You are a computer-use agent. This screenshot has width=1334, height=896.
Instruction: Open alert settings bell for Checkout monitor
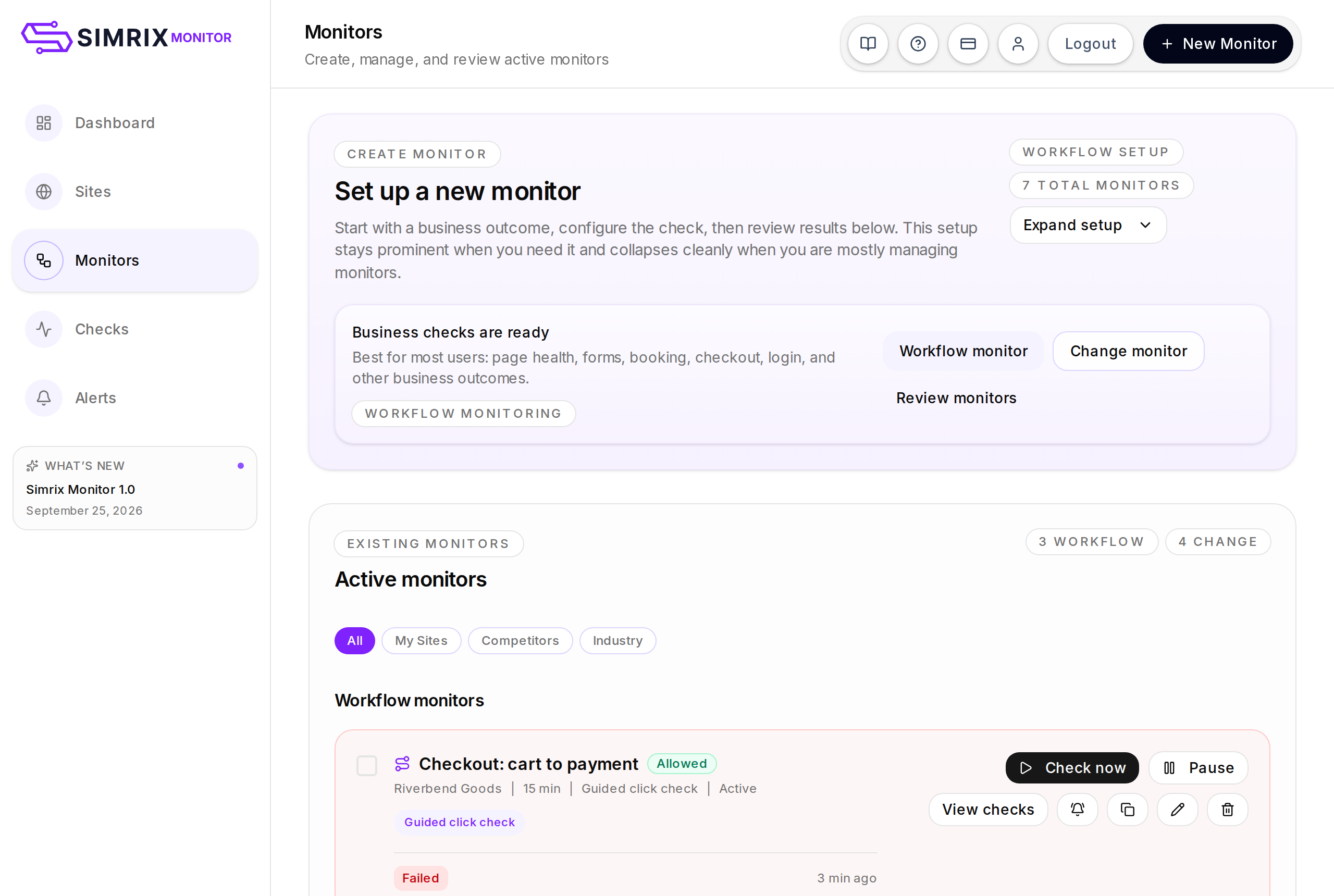pos(1078,809)
